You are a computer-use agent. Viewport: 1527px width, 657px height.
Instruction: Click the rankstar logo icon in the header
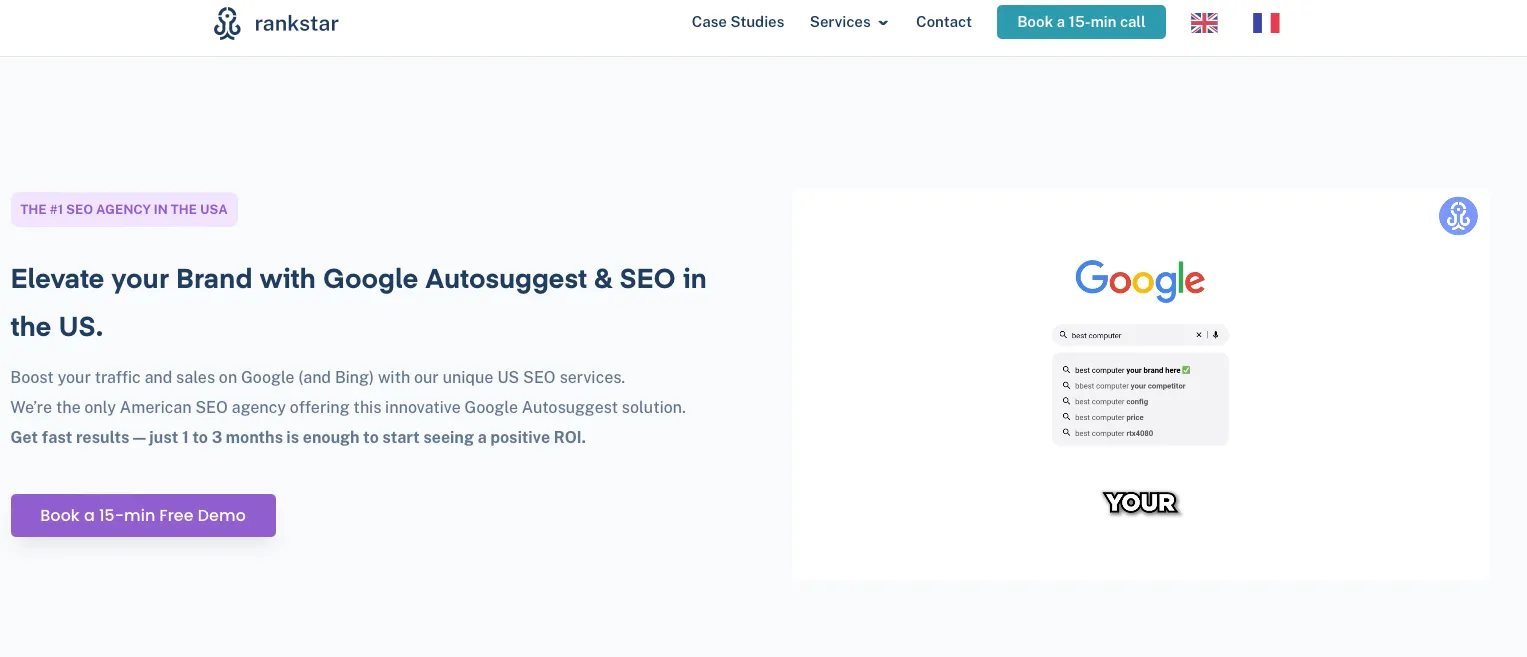point(227,22)
